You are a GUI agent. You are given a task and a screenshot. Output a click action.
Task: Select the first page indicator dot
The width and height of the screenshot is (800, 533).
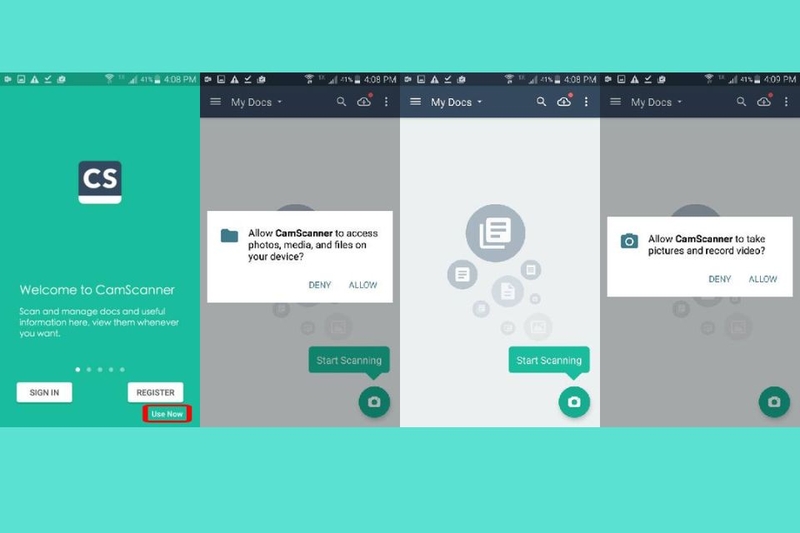78,369
